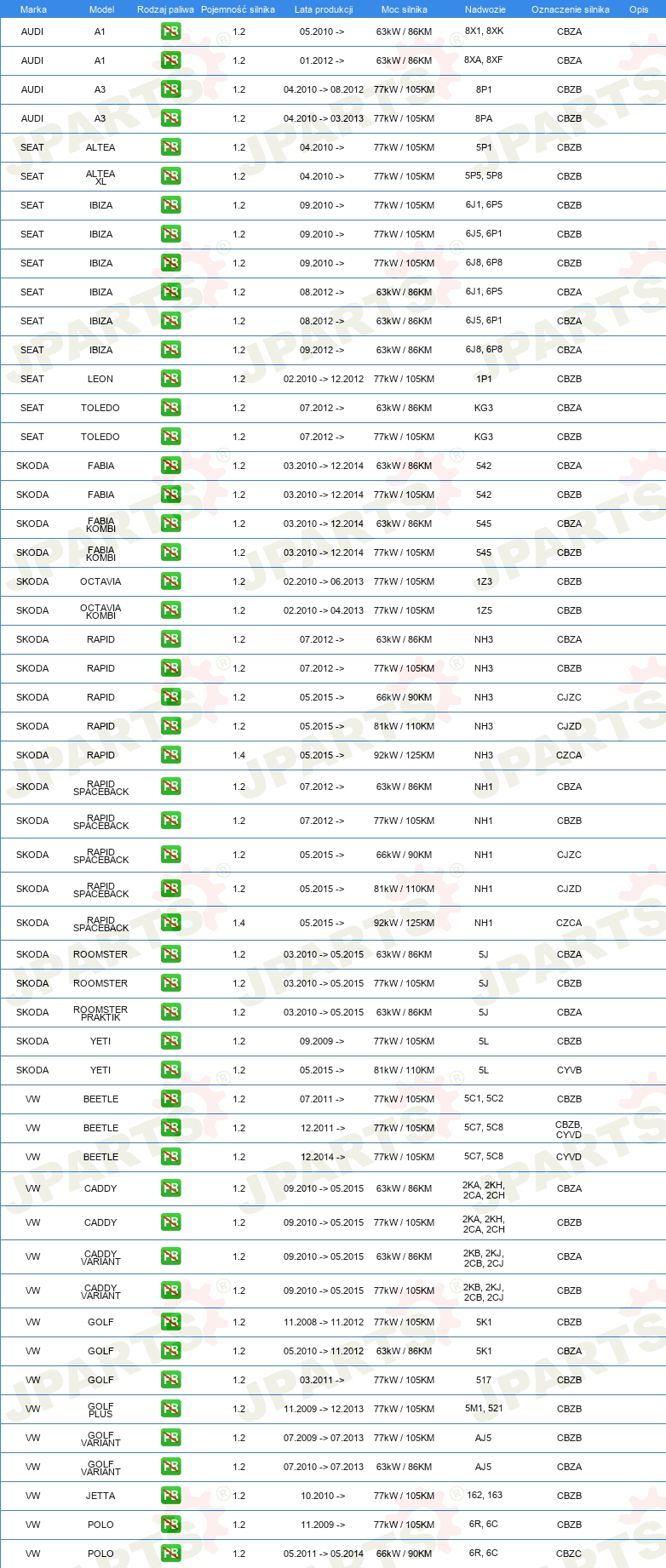666x1568 pixels.
Task: Click the Marka column header
Action: tap(33, 9)
